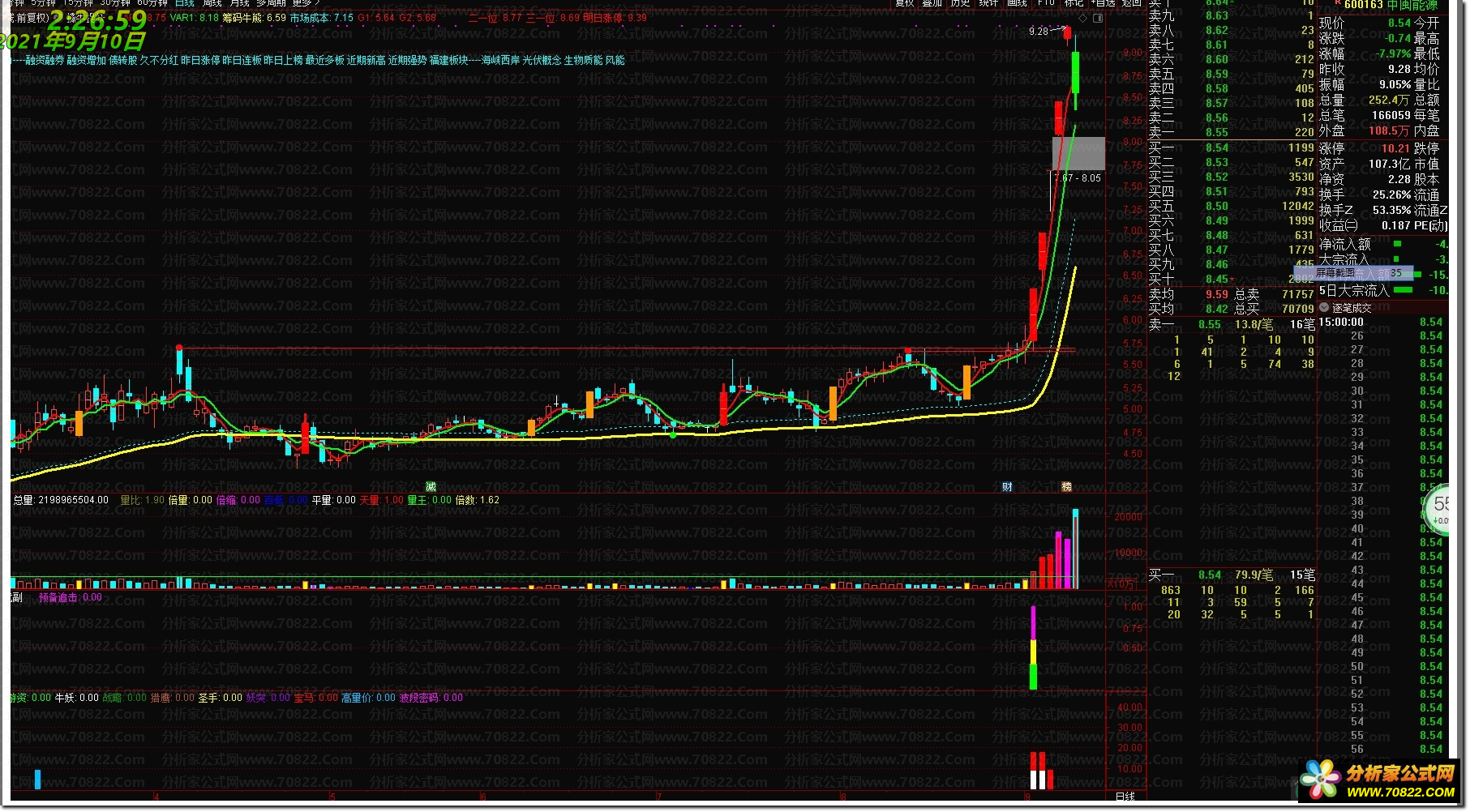Switch to the 30分钟 period tab

(117, 3)
